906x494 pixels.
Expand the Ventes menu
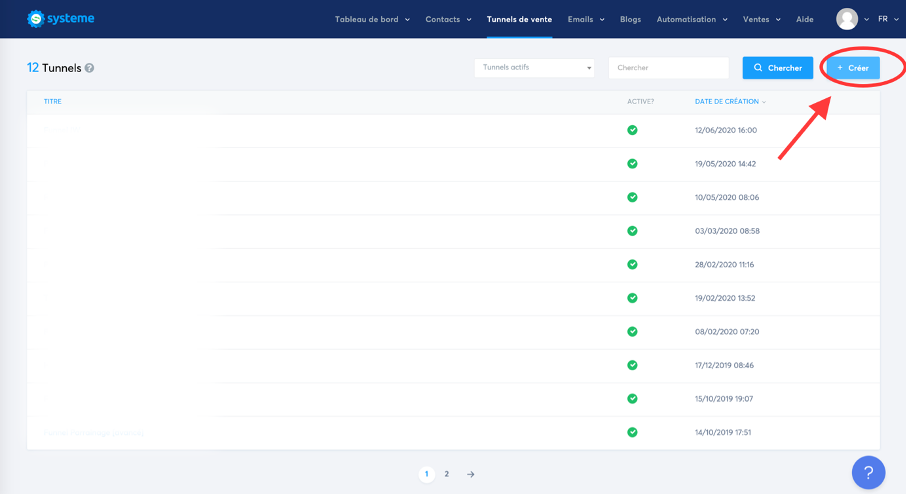click(762, 19)
